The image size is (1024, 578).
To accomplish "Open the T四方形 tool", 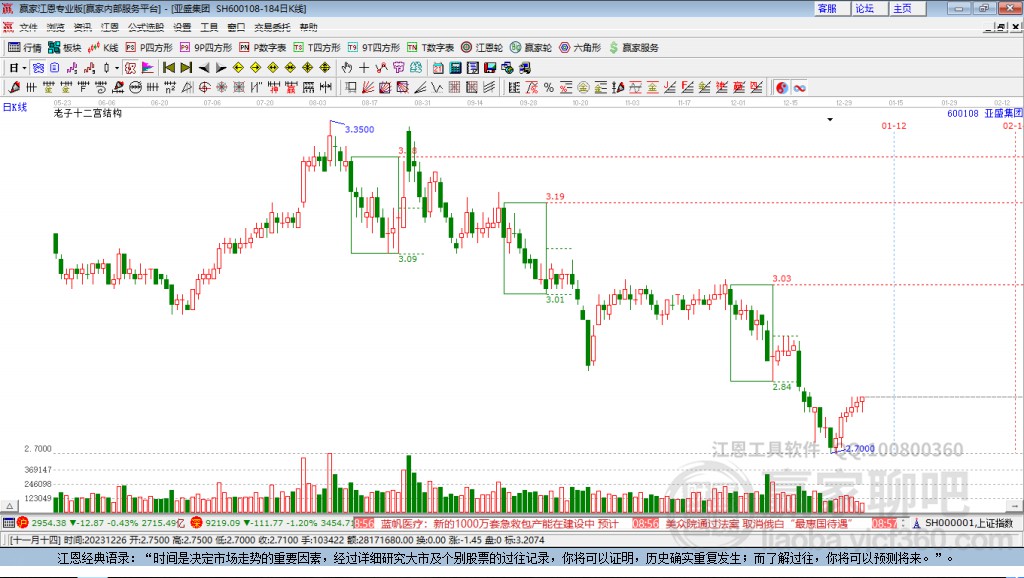I will point(317,48).
